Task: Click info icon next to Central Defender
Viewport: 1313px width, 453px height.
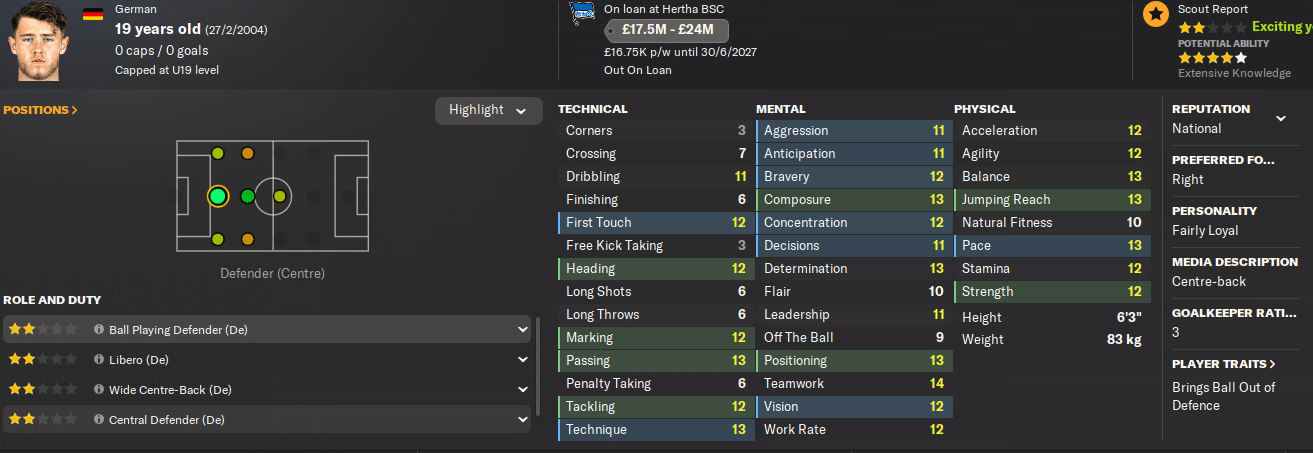Action: tap(99, 420)
